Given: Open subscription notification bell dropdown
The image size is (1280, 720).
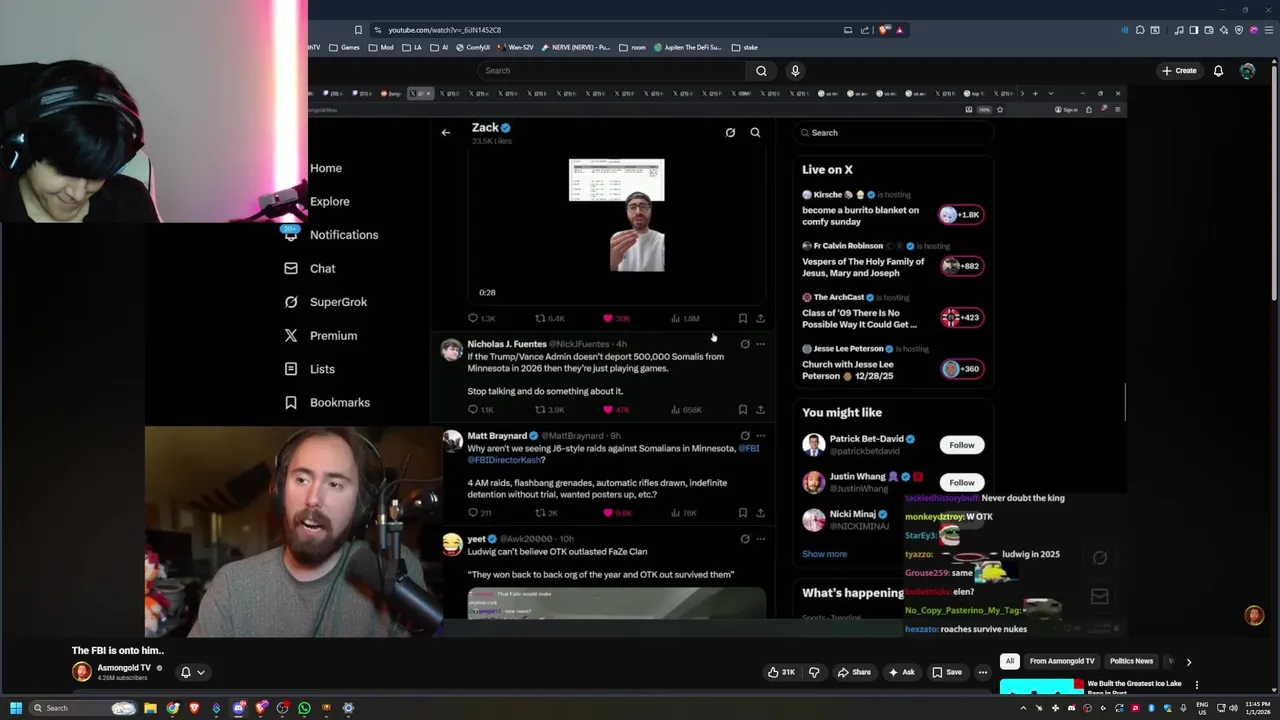Looking at the screenshot, I should pyautogui.click(x=191, y=672).
